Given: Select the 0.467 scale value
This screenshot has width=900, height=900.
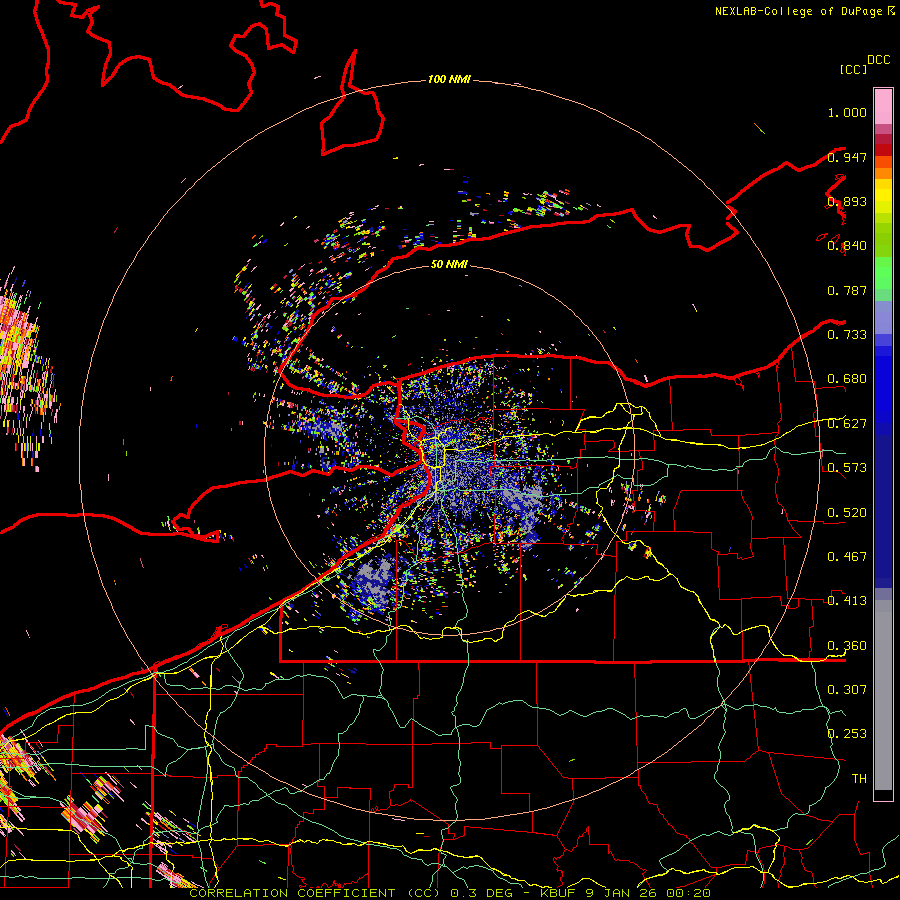Looking at the screenshot, I should [847, 557].
